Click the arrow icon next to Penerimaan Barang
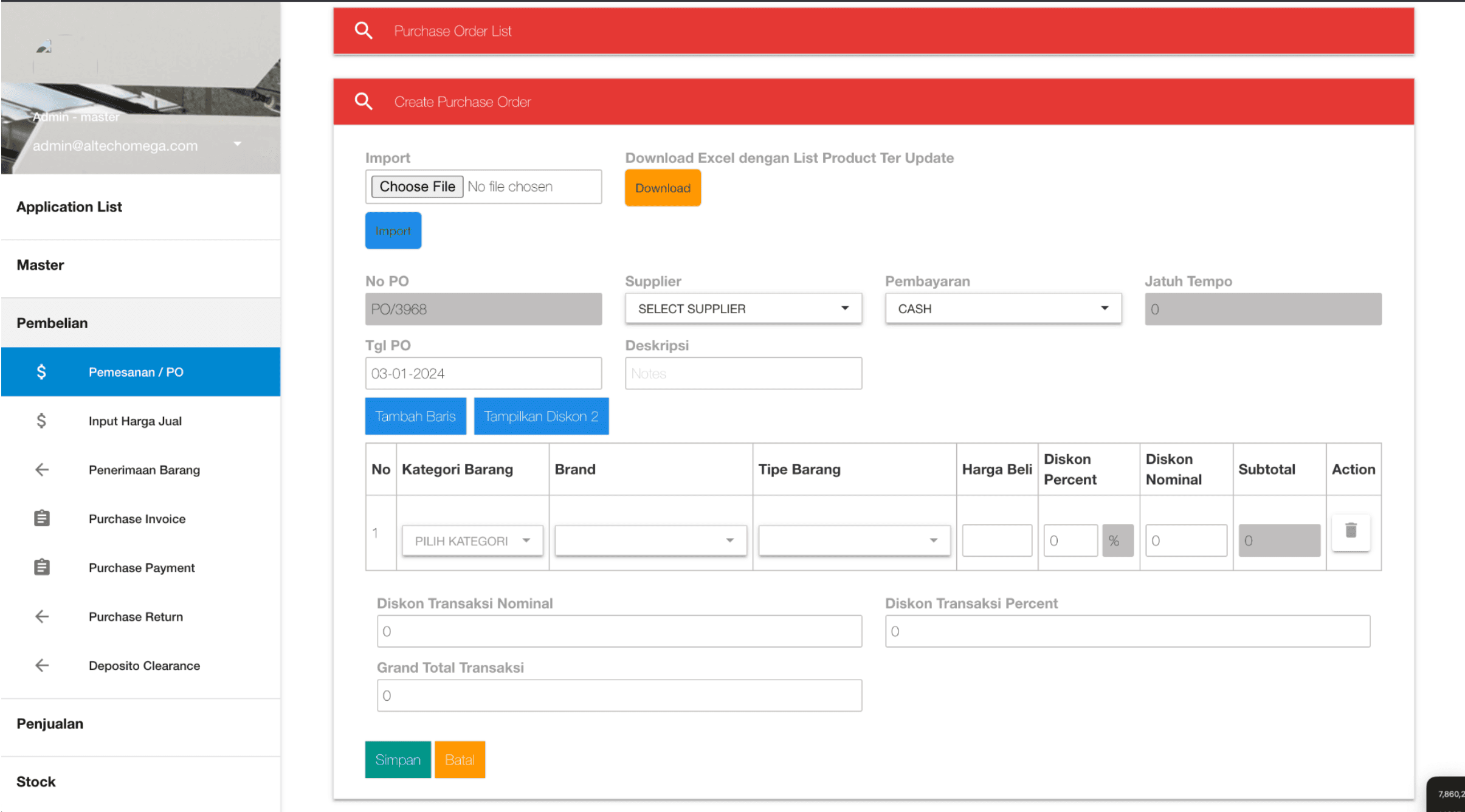The width and height of the screenshot is (1465, 812). [x=42, y=469]
